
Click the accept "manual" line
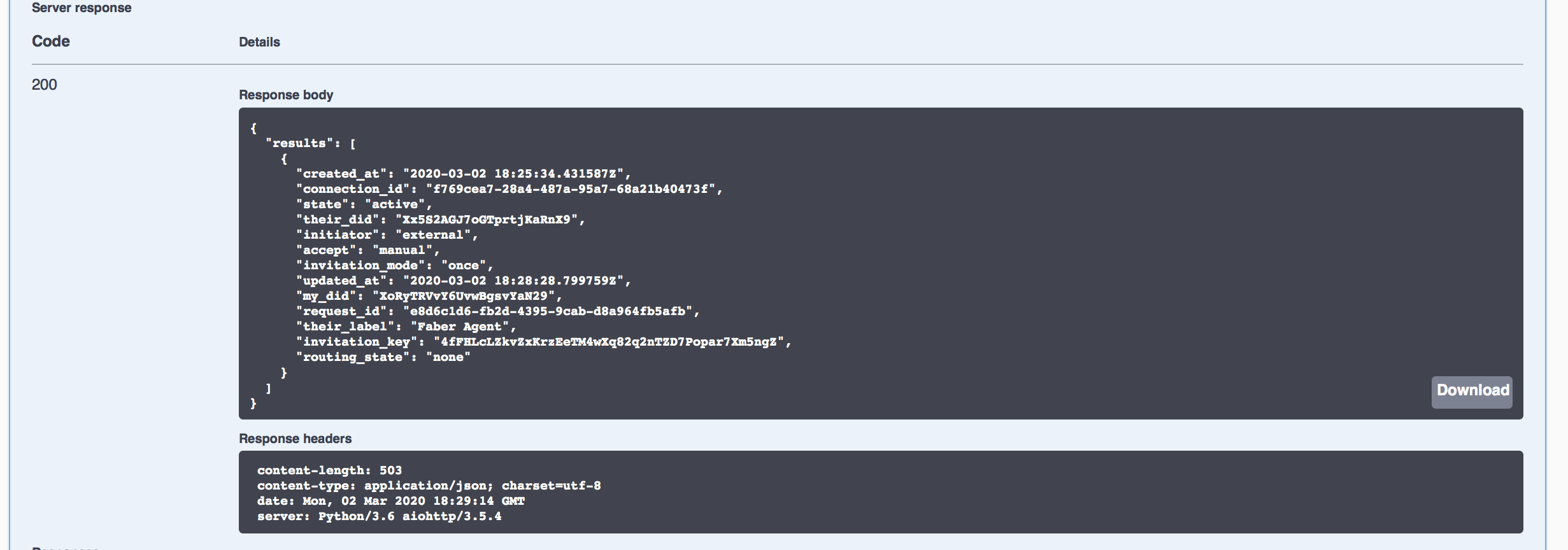[367, 250]
